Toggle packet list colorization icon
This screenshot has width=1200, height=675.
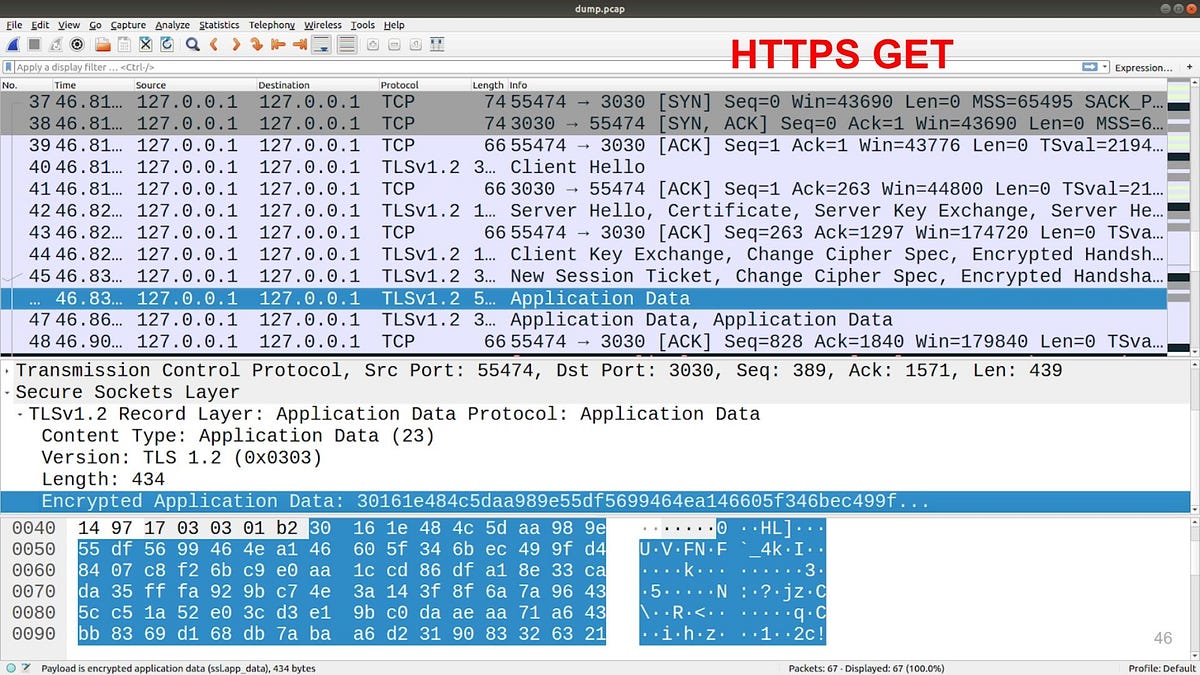[347, 45]
